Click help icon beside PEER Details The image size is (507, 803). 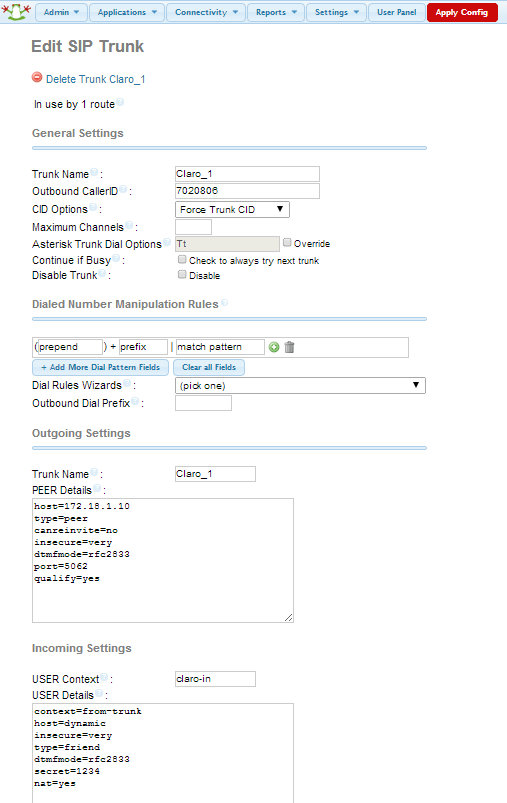97,488
